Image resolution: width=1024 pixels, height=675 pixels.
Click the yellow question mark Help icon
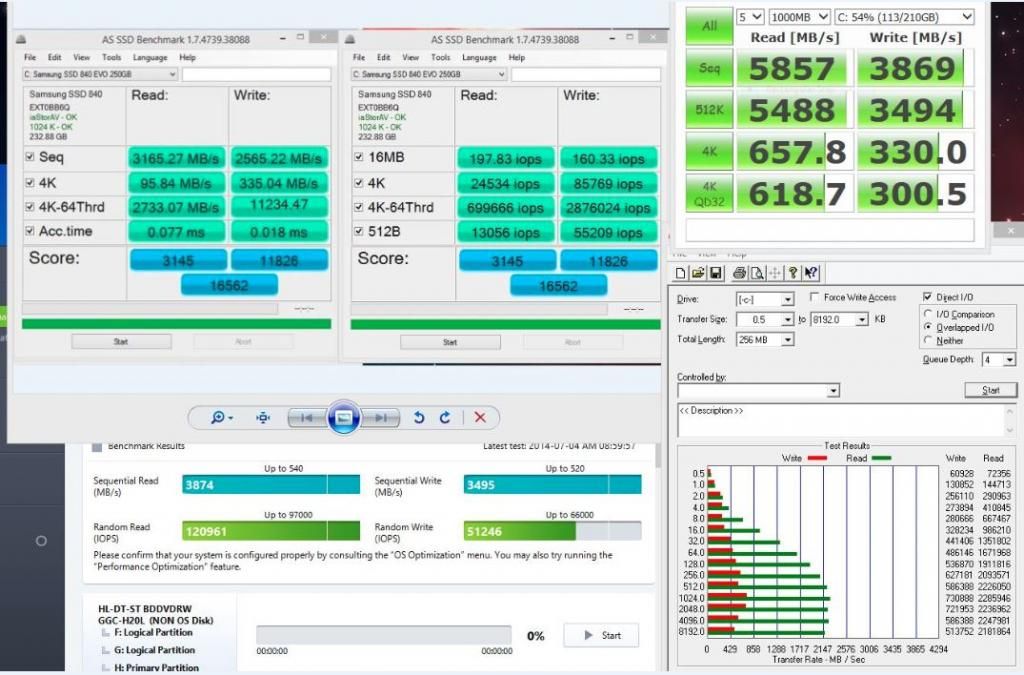(x=793, y=273)
